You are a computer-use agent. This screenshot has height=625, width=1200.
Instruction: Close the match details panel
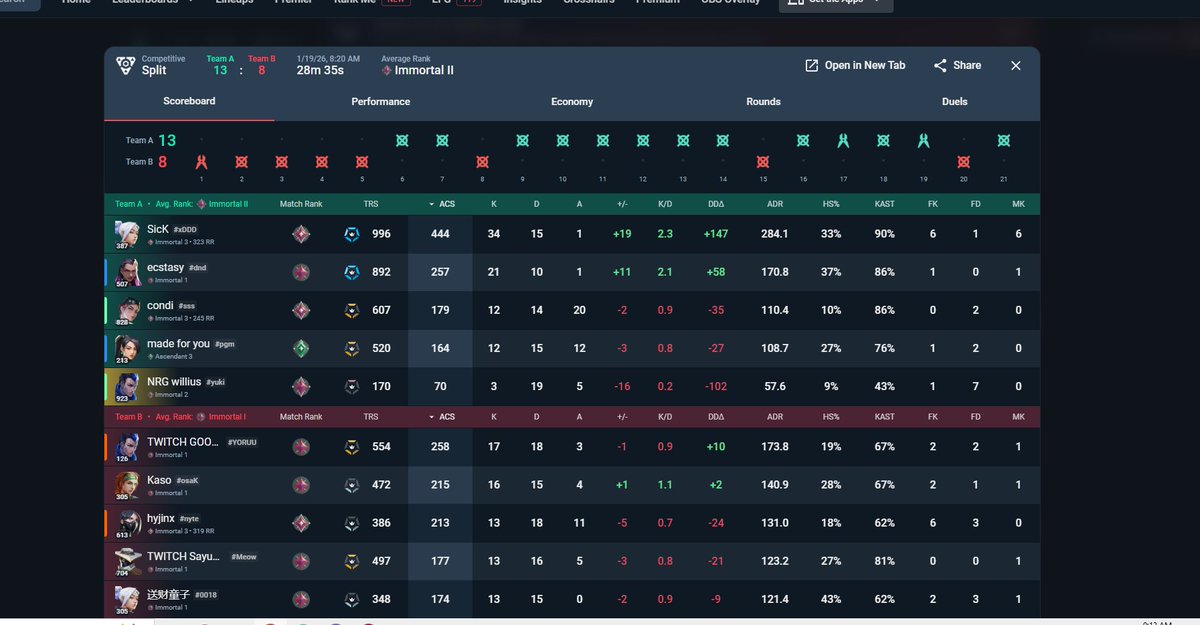[x=1015, y=65]
